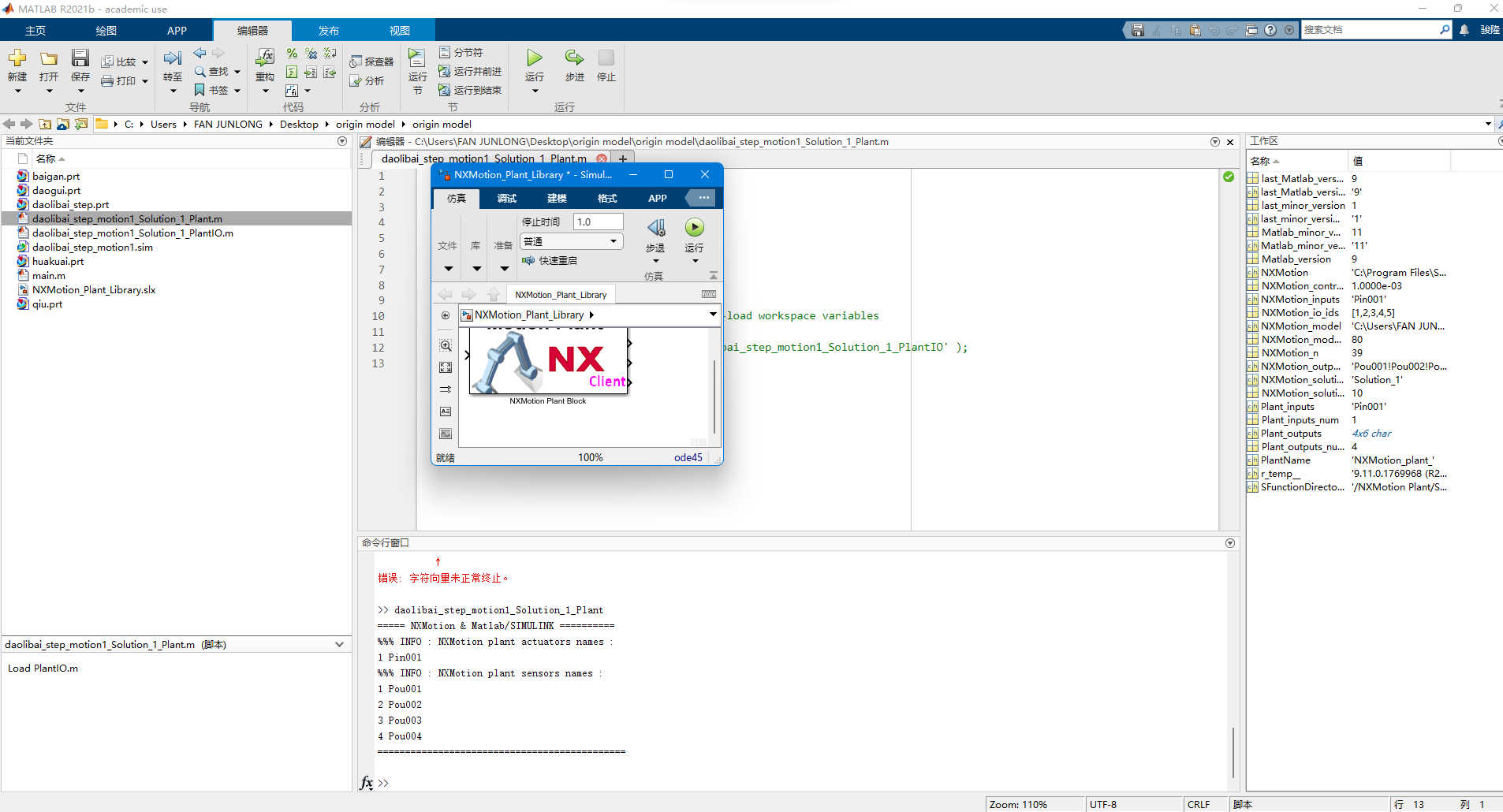Run Code Analyzer via the 分析 icon
Screen dimensions: 1503x812
(371, 81)
